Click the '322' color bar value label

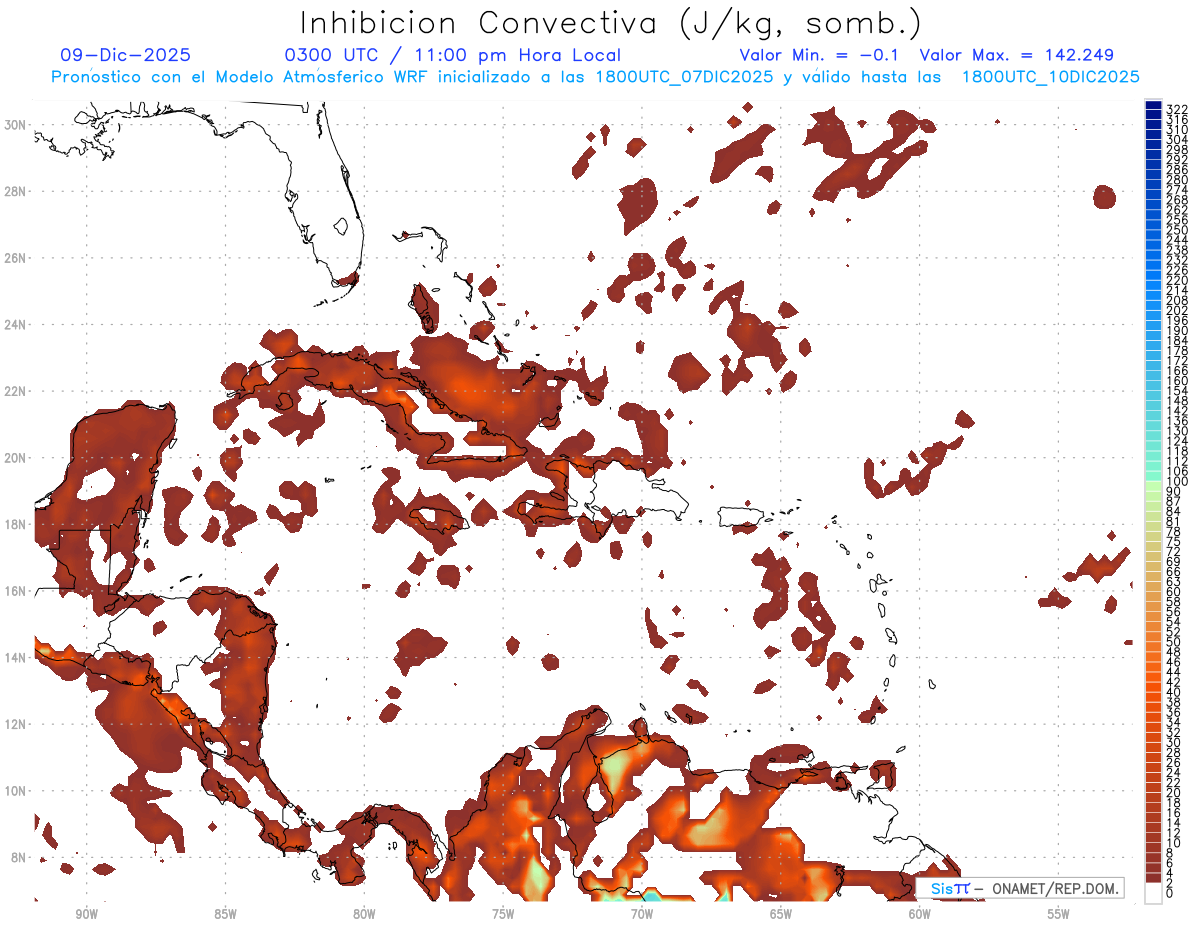pyautogui.click(x=1177, y=109)
